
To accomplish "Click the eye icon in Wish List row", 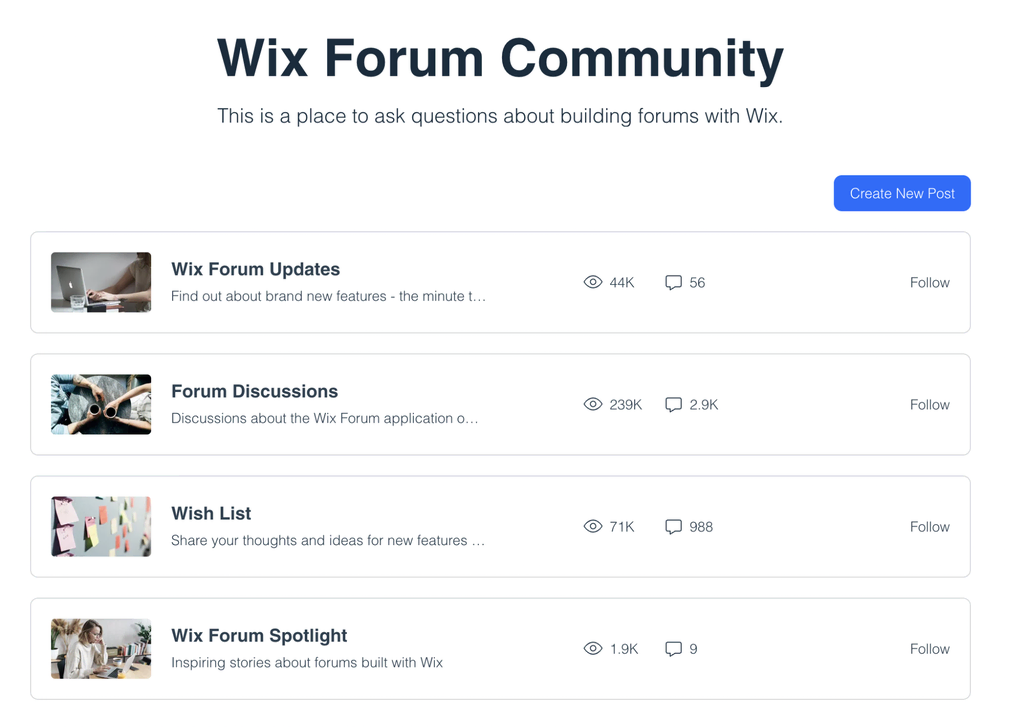I will tap(592, 526).
